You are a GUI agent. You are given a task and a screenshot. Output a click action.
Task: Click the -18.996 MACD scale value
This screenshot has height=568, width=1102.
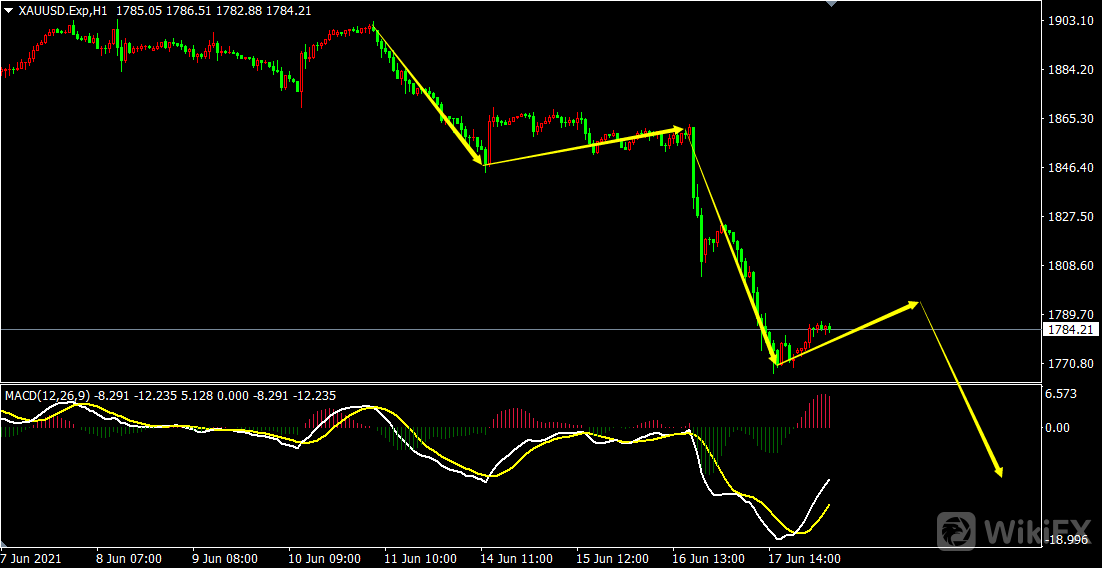[1066, 539]
